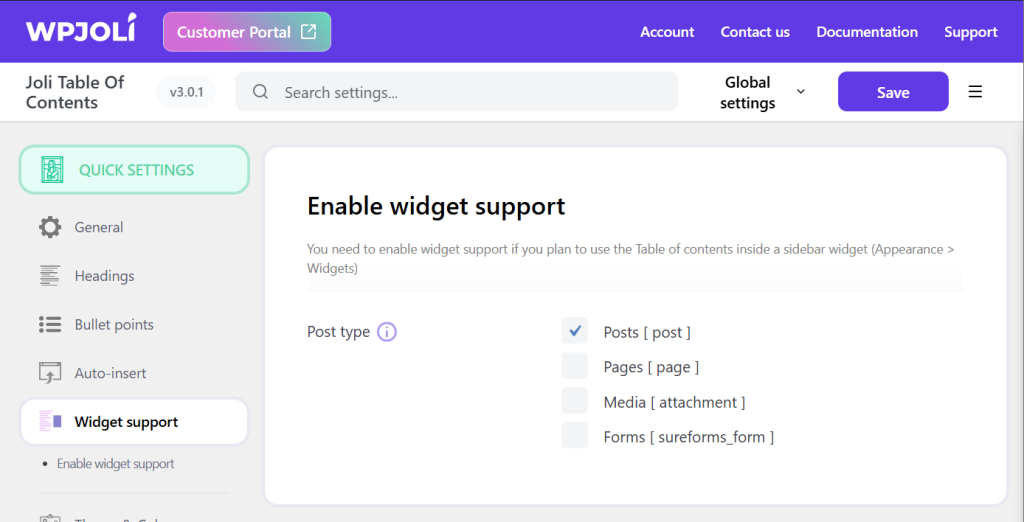Screen dimensions: 1024x522
Task: Click the Headings sidebar icon
Action: (x=50, y=276)
